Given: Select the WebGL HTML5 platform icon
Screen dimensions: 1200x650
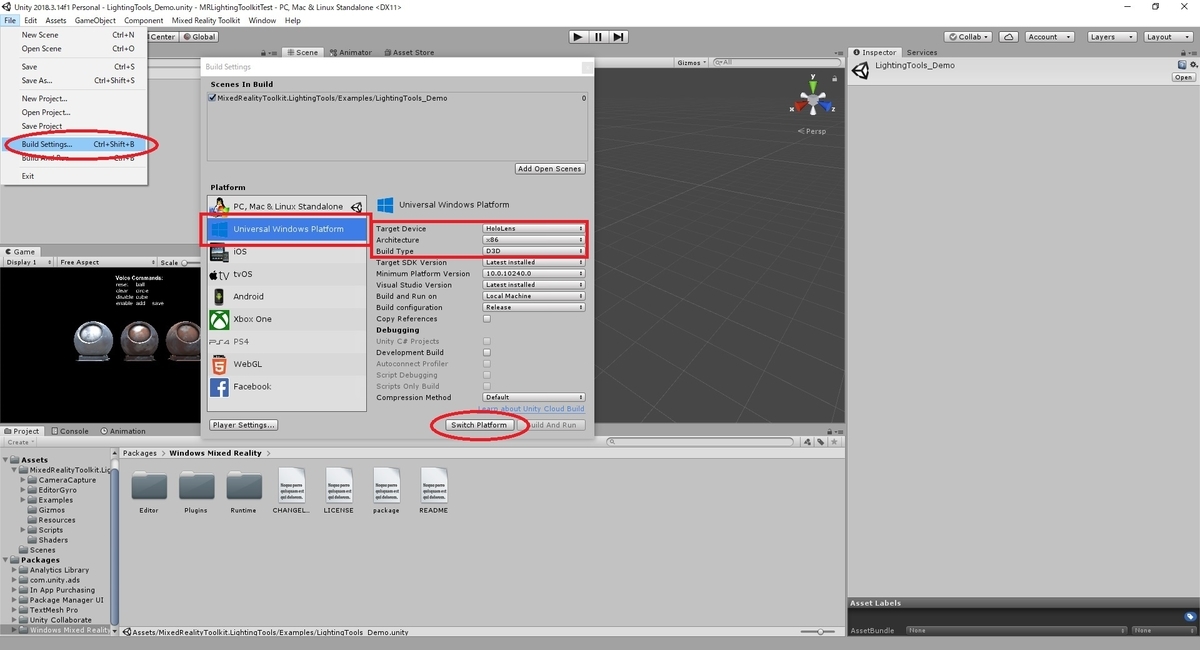Looking at the screenshot, I should tap(219, 364).
